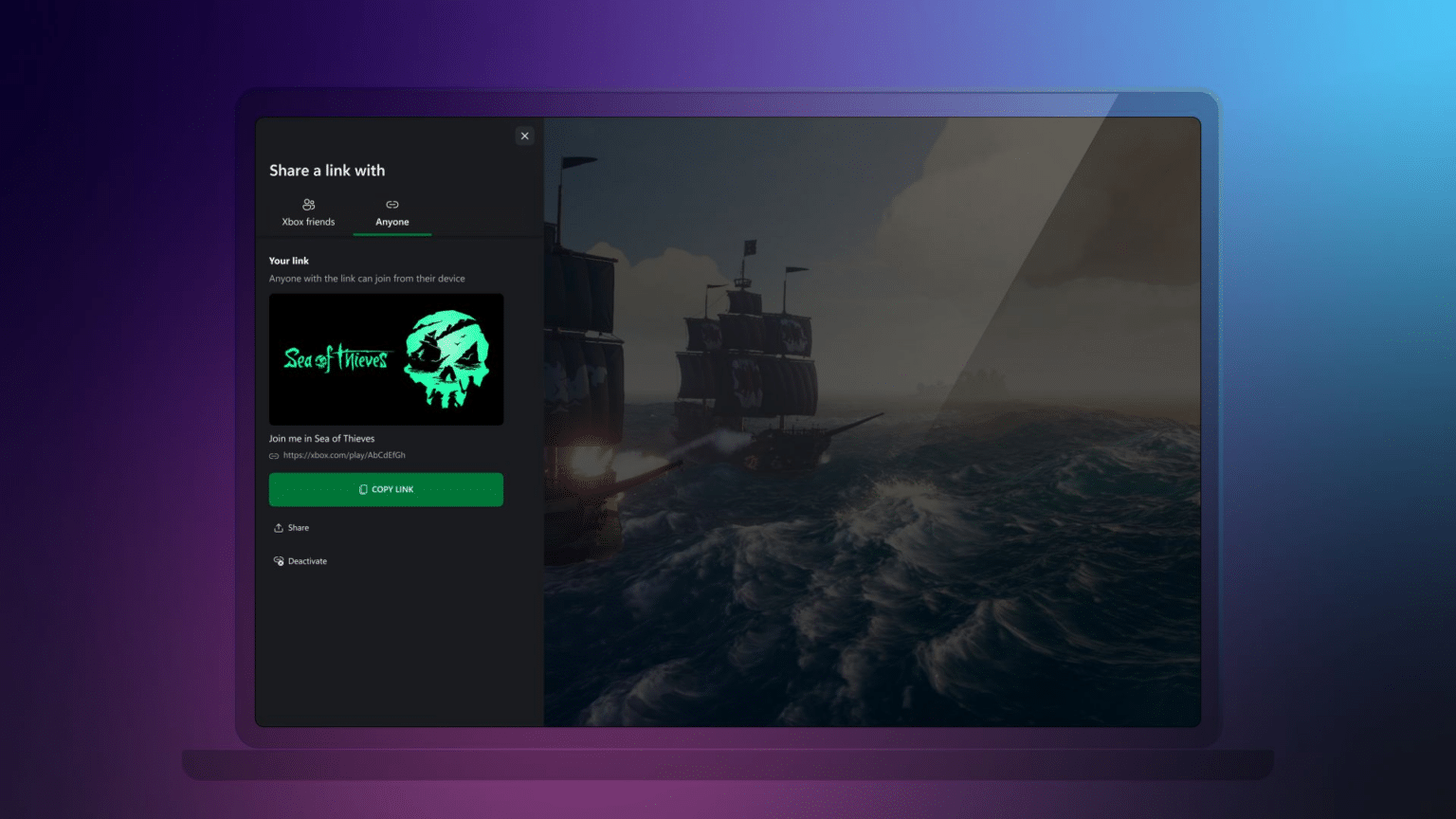Image resolution: width=1456 pixels, height=819 pixels.
Task: Click the controller icon beside Deactivate
Action: pos(277,560)
